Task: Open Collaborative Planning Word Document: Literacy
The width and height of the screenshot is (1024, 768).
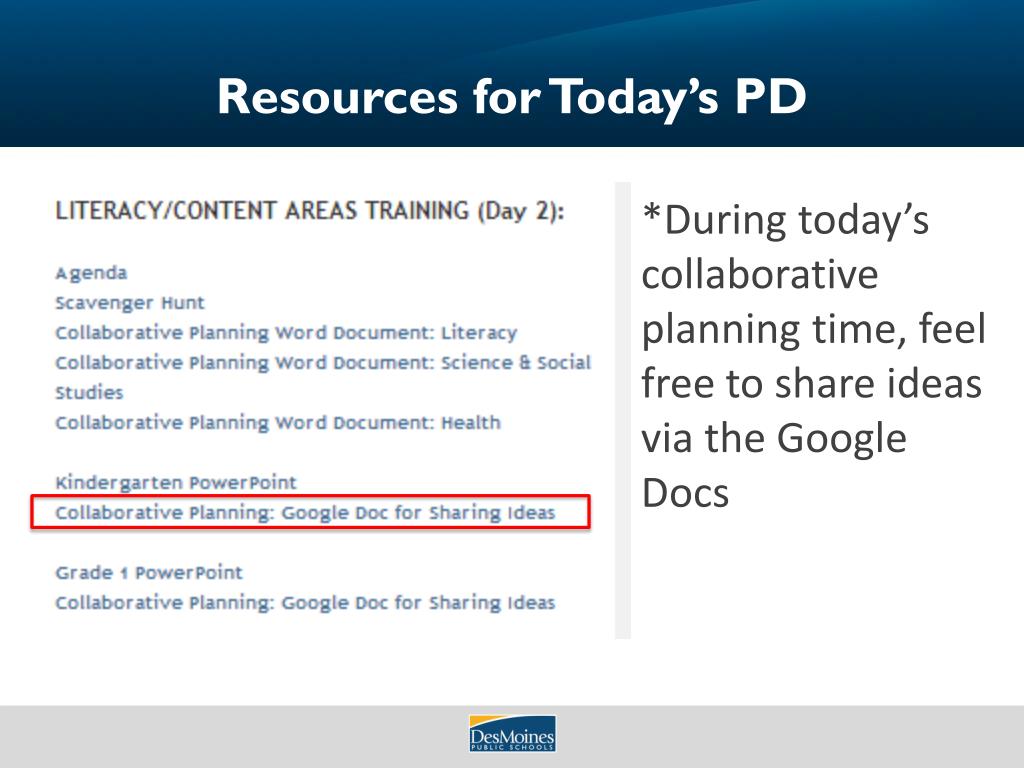Action: pyautogui.click(x=286, y=333)
